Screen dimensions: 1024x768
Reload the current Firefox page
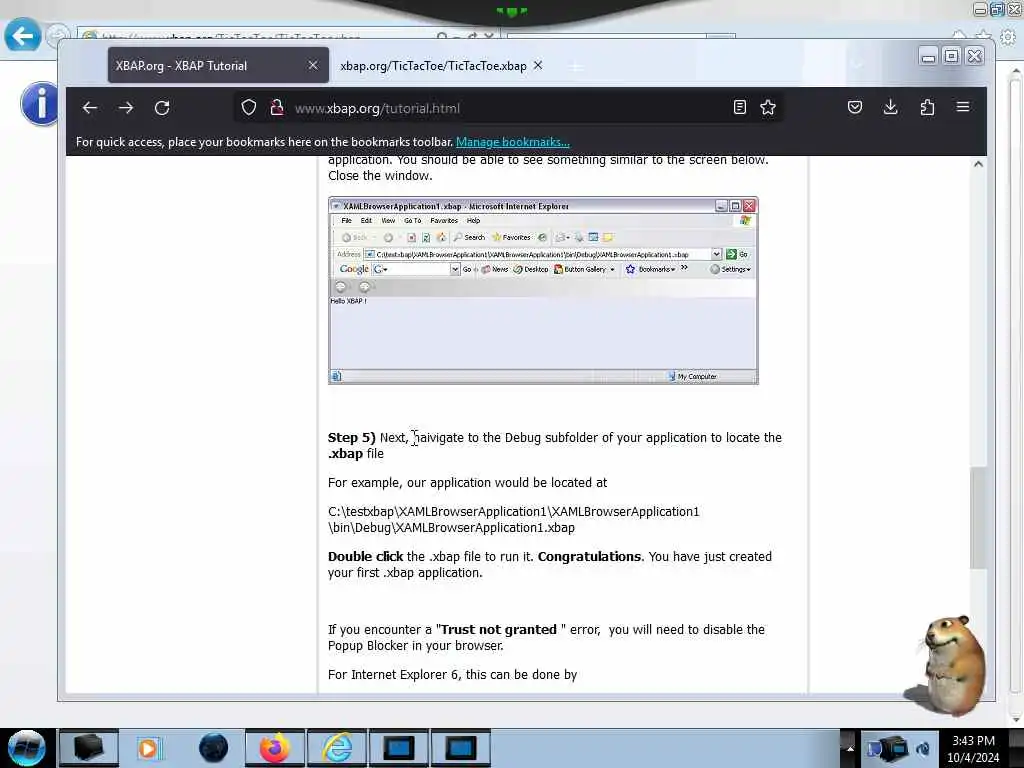tap(162, 108)
